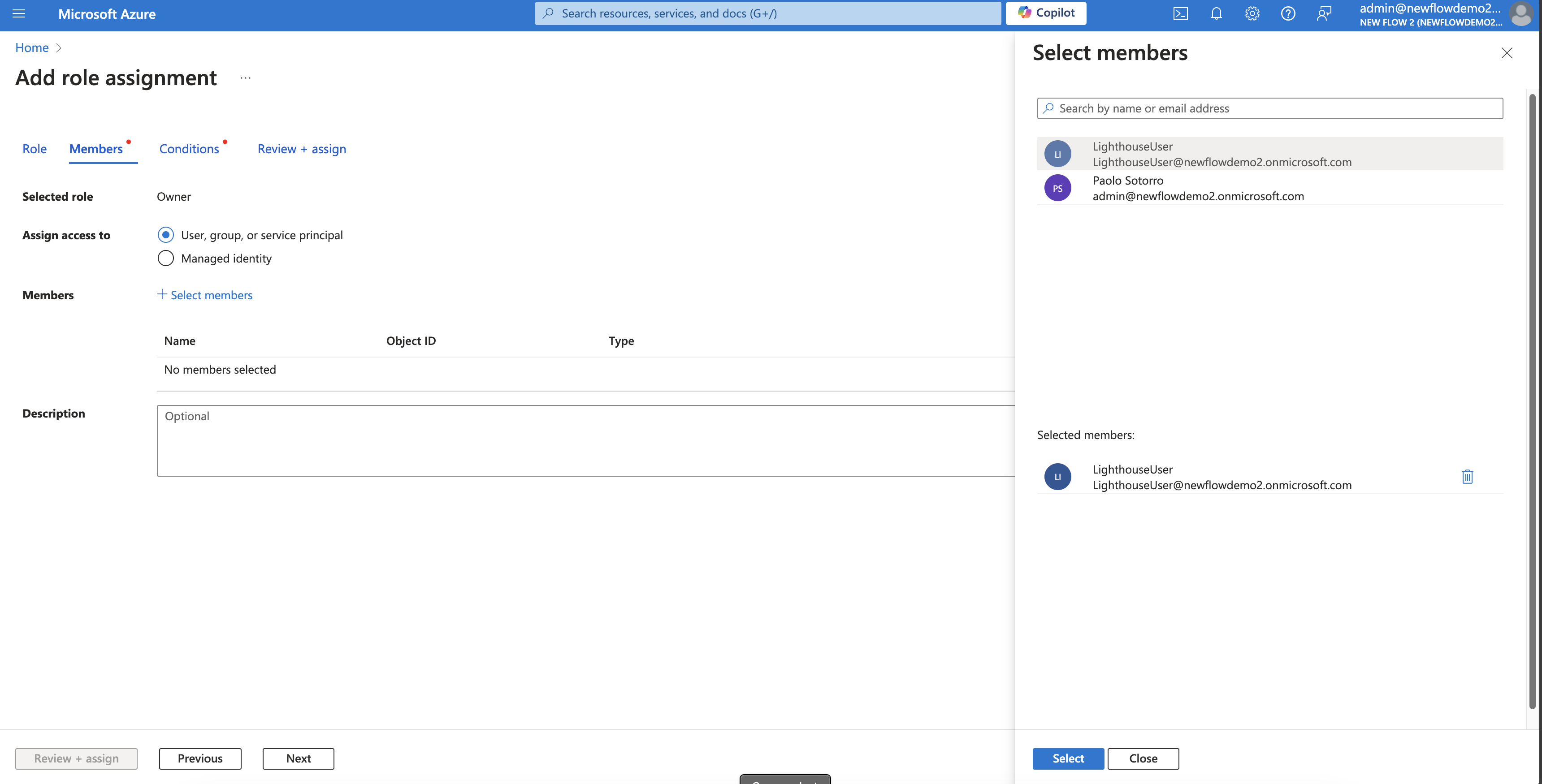Click the feedback icon in header
The image size is (1542, 784).
[x=1324, y=13]
